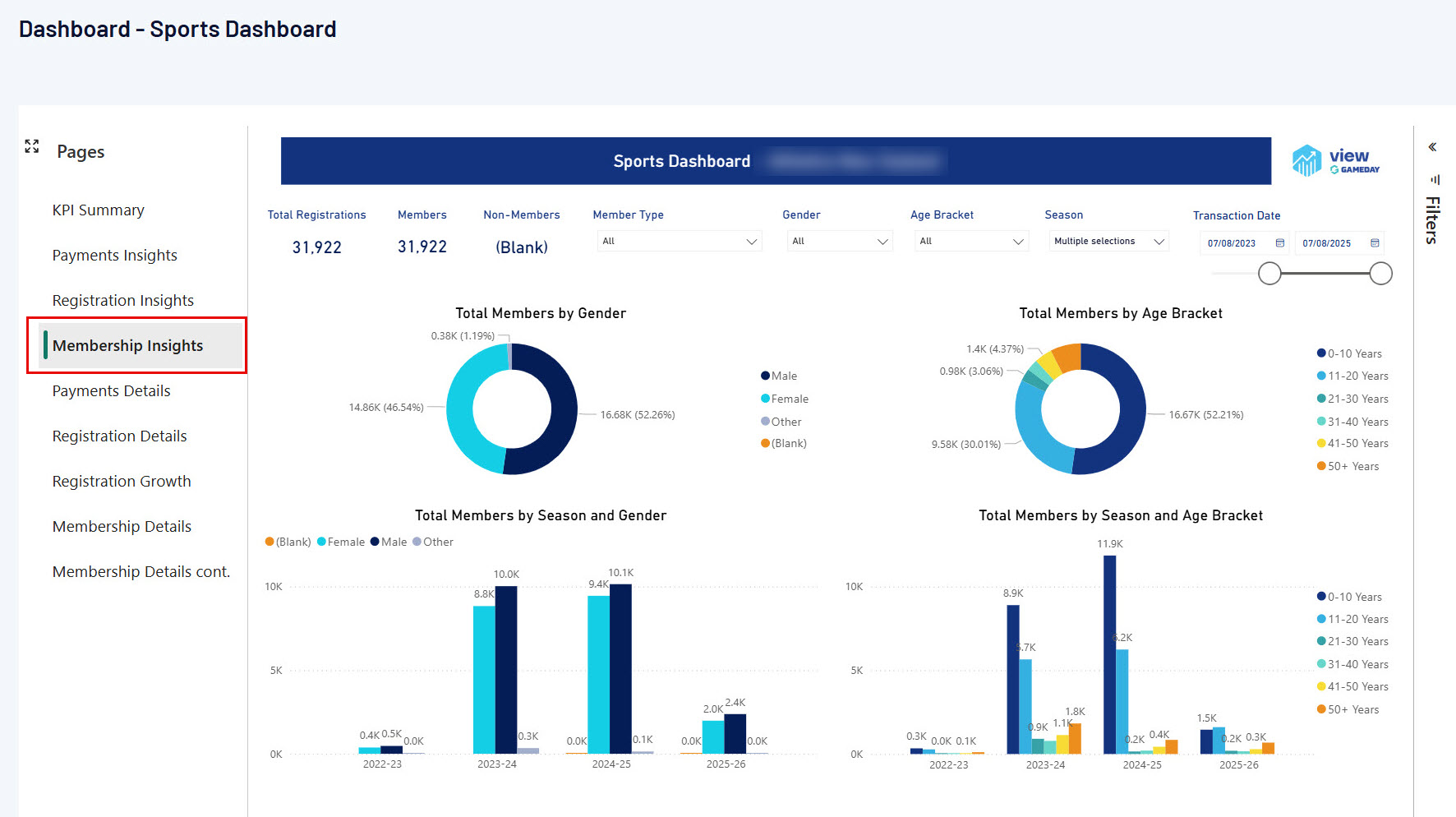1456x817 pixels.
Task: Click the expand pages pane icon
Action: pyautogui.click(x=32, y=146)
